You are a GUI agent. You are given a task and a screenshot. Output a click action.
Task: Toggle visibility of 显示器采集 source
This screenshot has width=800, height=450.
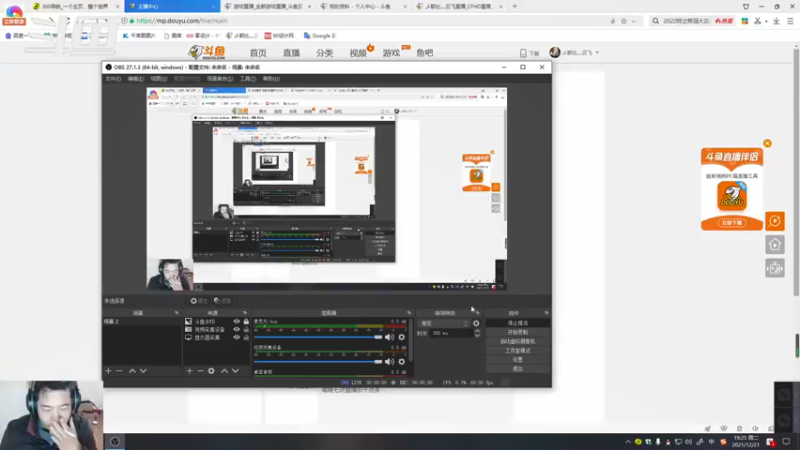coord(236,337)
